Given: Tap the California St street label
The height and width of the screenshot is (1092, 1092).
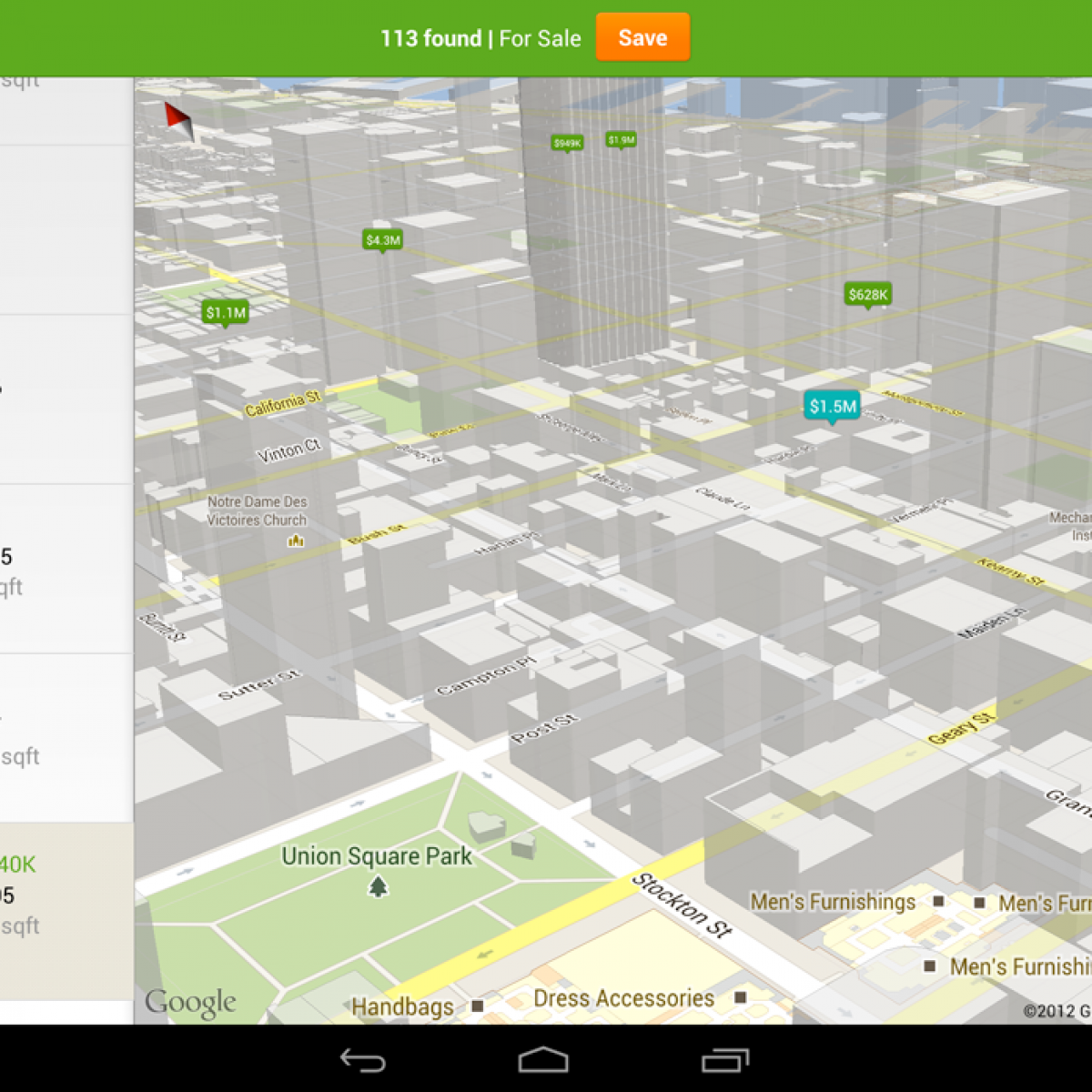Looking at the screenshot, I should pyautogui.click(x=282, y=404).
